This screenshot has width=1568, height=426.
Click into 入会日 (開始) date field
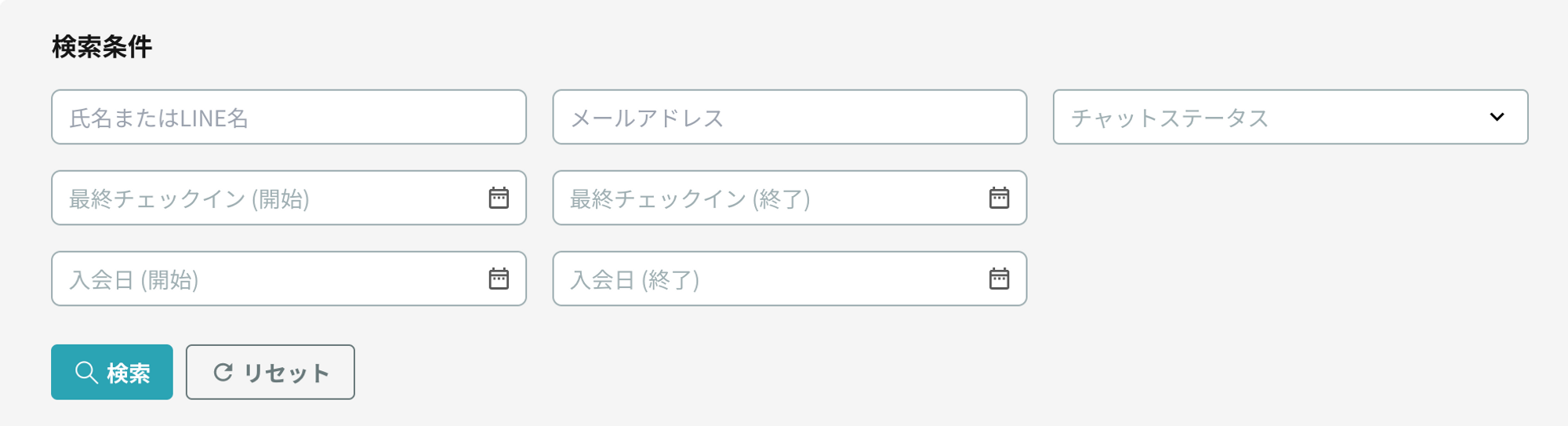[x=267, y=279]
